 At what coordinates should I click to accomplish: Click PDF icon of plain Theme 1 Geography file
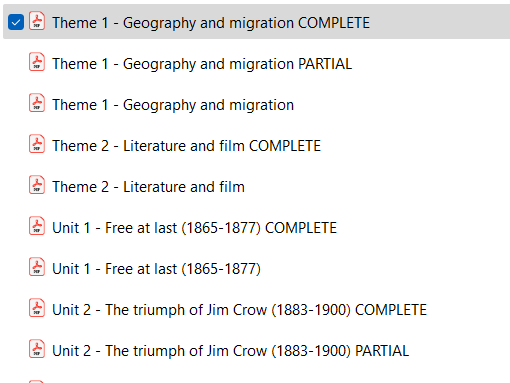pos(37,103)
